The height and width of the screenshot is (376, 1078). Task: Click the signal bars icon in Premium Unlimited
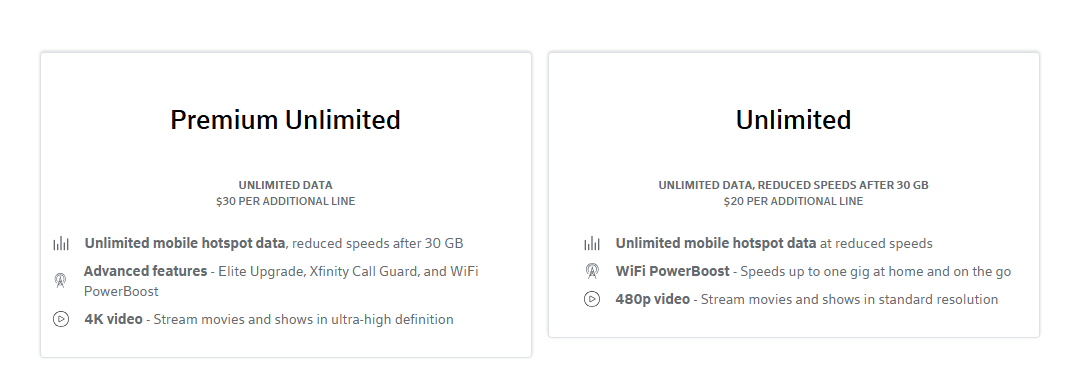tap(61, 243)
